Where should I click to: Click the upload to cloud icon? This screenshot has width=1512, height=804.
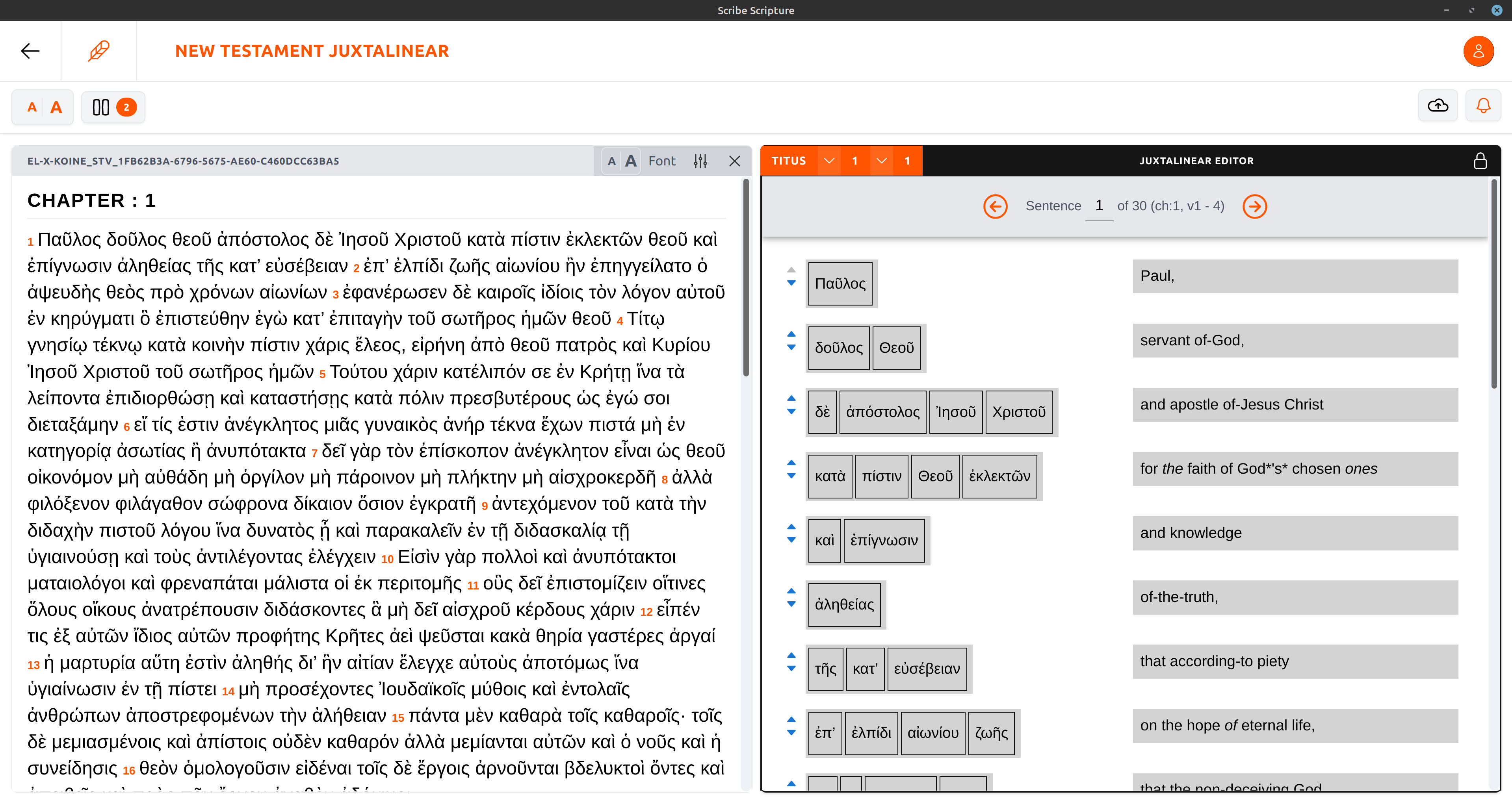(x=1438, y=107)
